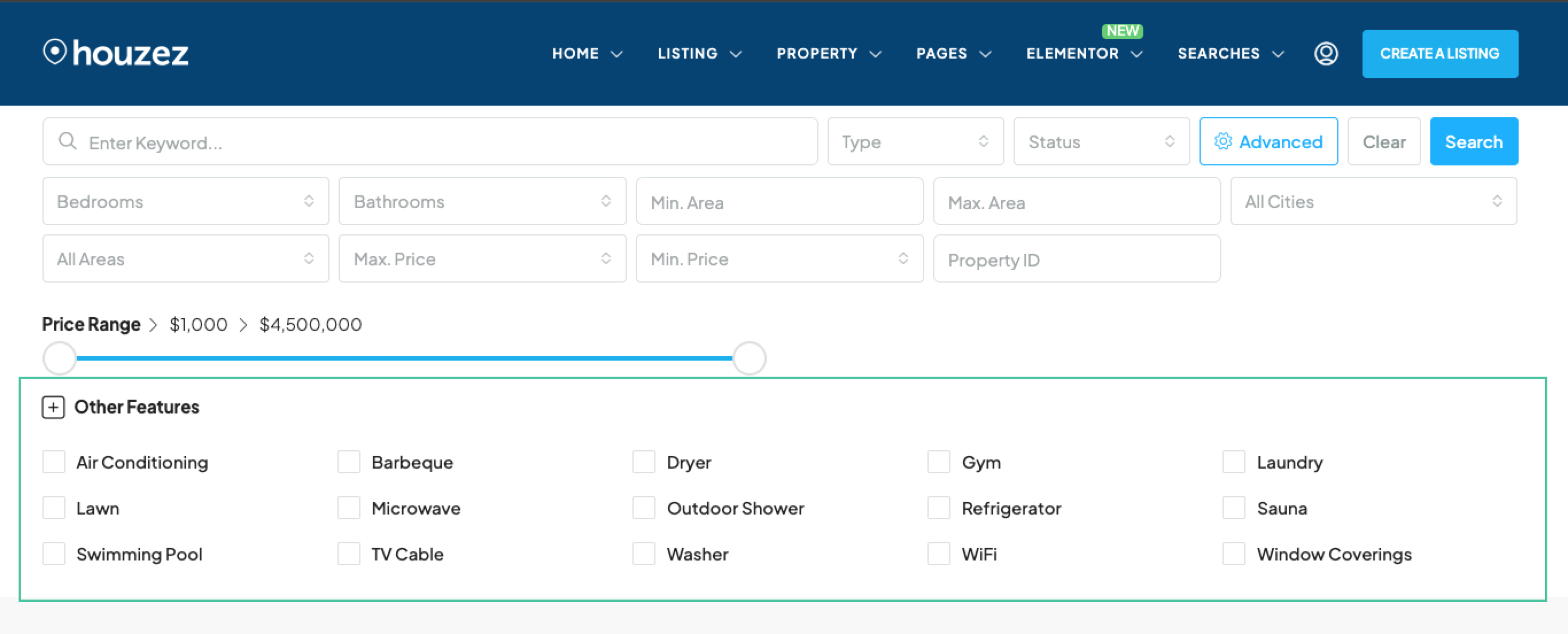
Task: Click the Property ID input field
Action: tap(1076, 258)
